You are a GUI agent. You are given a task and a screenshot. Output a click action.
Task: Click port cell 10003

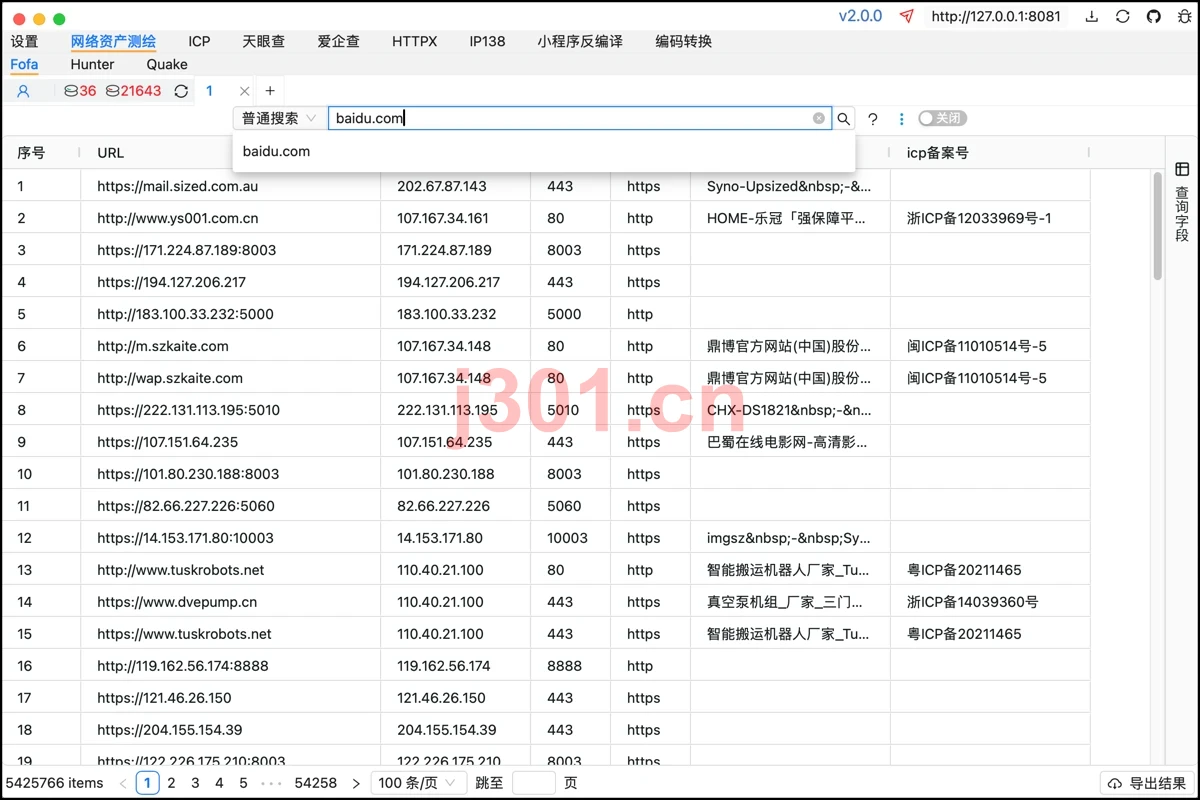click(568, 538)
